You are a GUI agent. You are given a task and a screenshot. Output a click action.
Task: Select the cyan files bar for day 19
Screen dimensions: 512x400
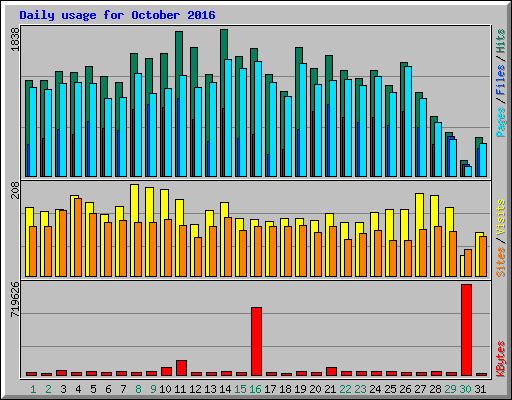click(303, 120)
